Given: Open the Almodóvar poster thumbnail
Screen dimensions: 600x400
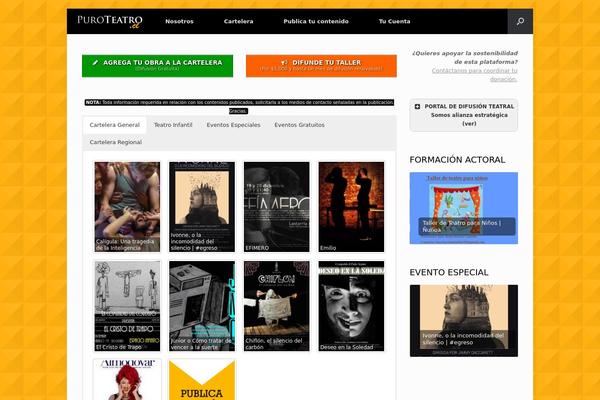Looking at the screenshot, I should click(x=127, y=380).
